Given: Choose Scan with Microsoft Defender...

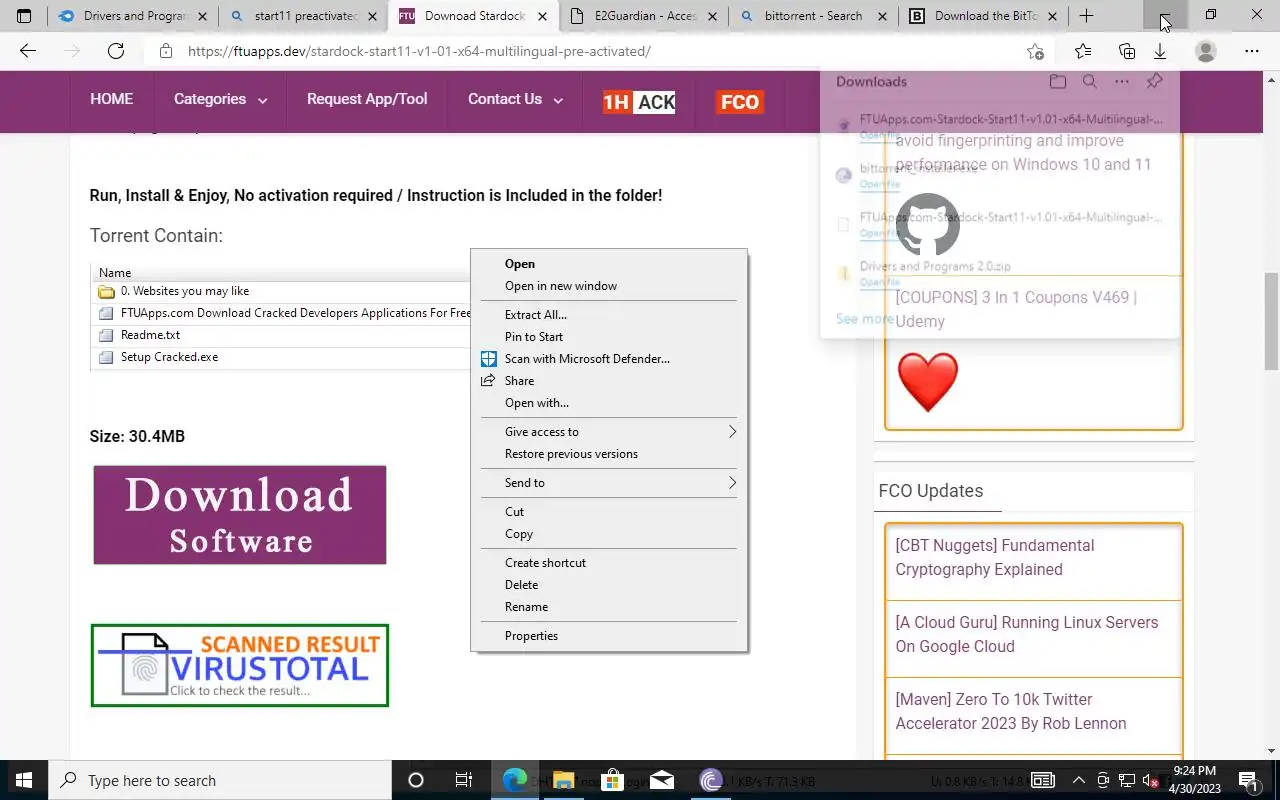Looking at the screenshot, I should pos(609,359).
